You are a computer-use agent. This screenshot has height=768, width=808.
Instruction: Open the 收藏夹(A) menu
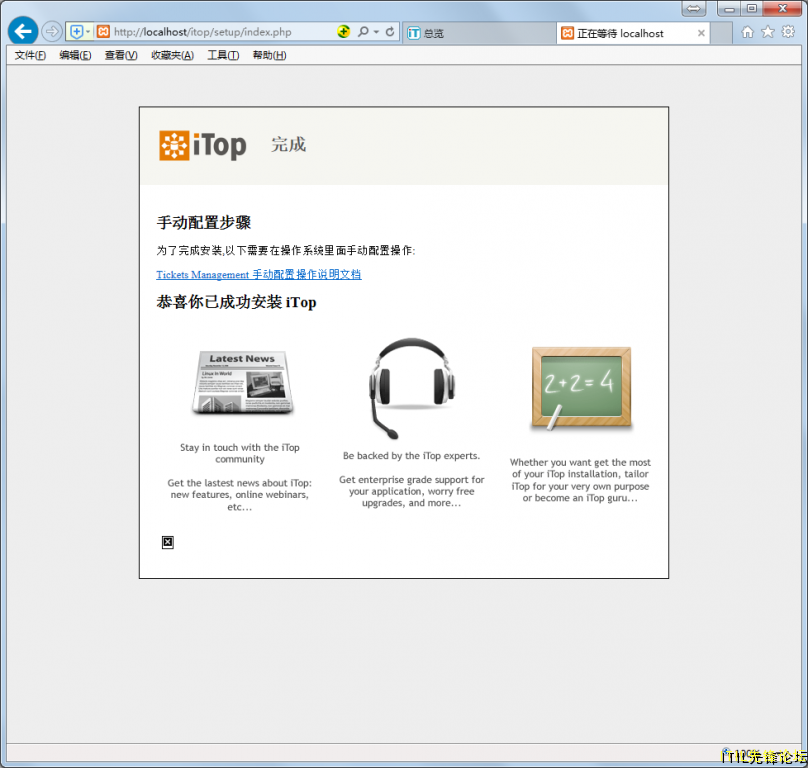point(172,55)
